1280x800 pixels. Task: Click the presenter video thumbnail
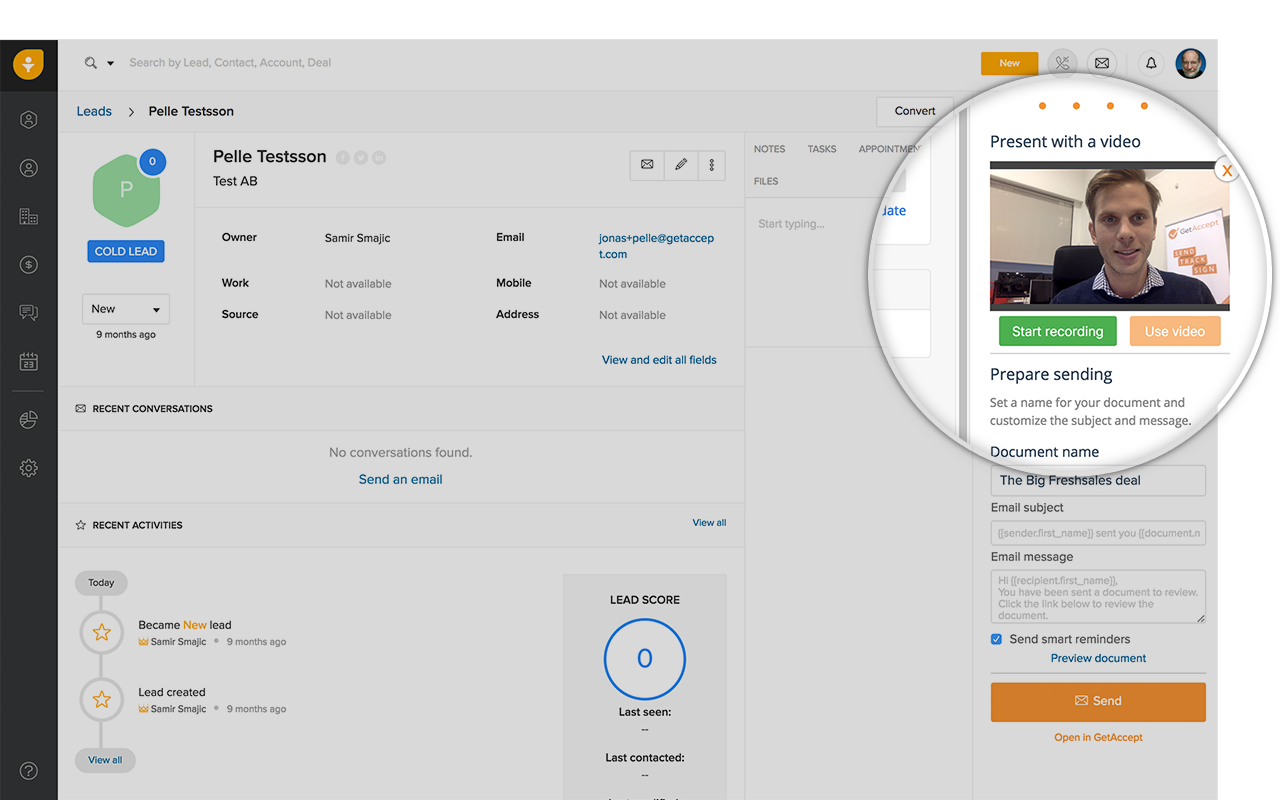tap(1109, 236)
